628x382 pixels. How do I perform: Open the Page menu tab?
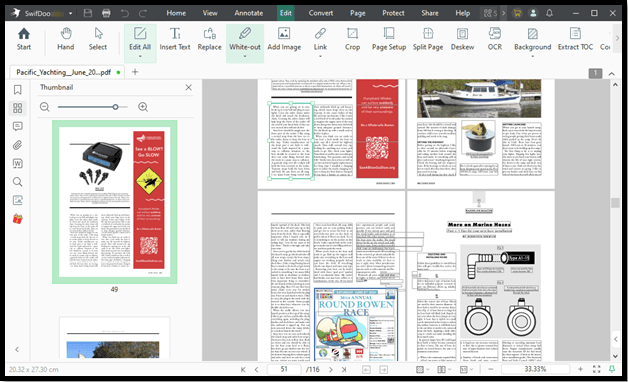click(x=358, y=13)
